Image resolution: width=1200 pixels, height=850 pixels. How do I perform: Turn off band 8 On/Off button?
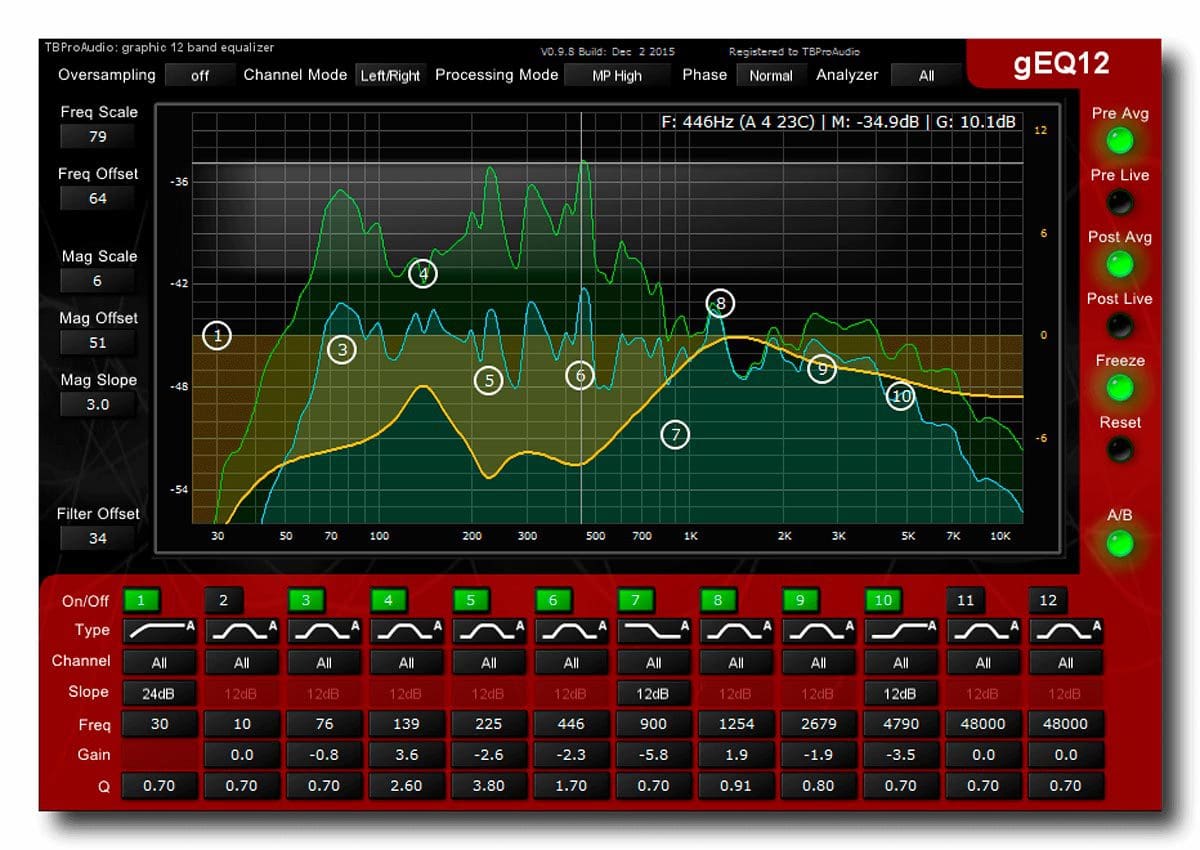coord(718,600)
